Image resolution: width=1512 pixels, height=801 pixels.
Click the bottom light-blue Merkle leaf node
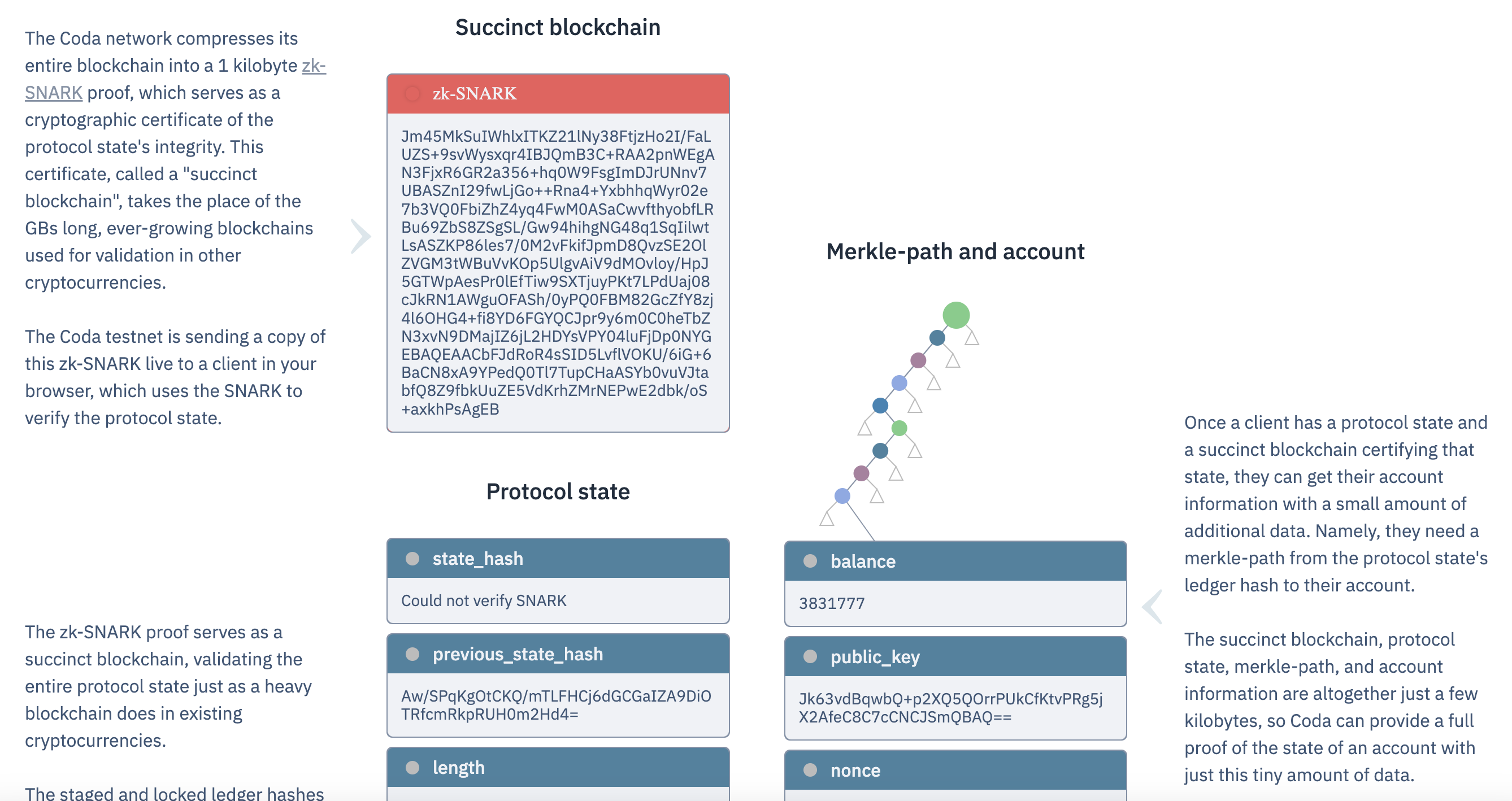pyautogui.click(x=842, y=496)
